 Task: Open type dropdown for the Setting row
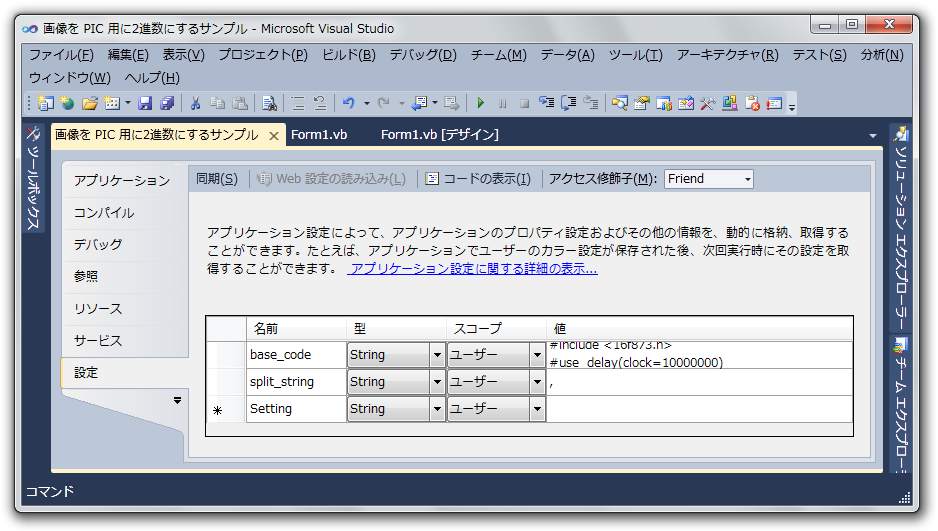coord(437,409)
